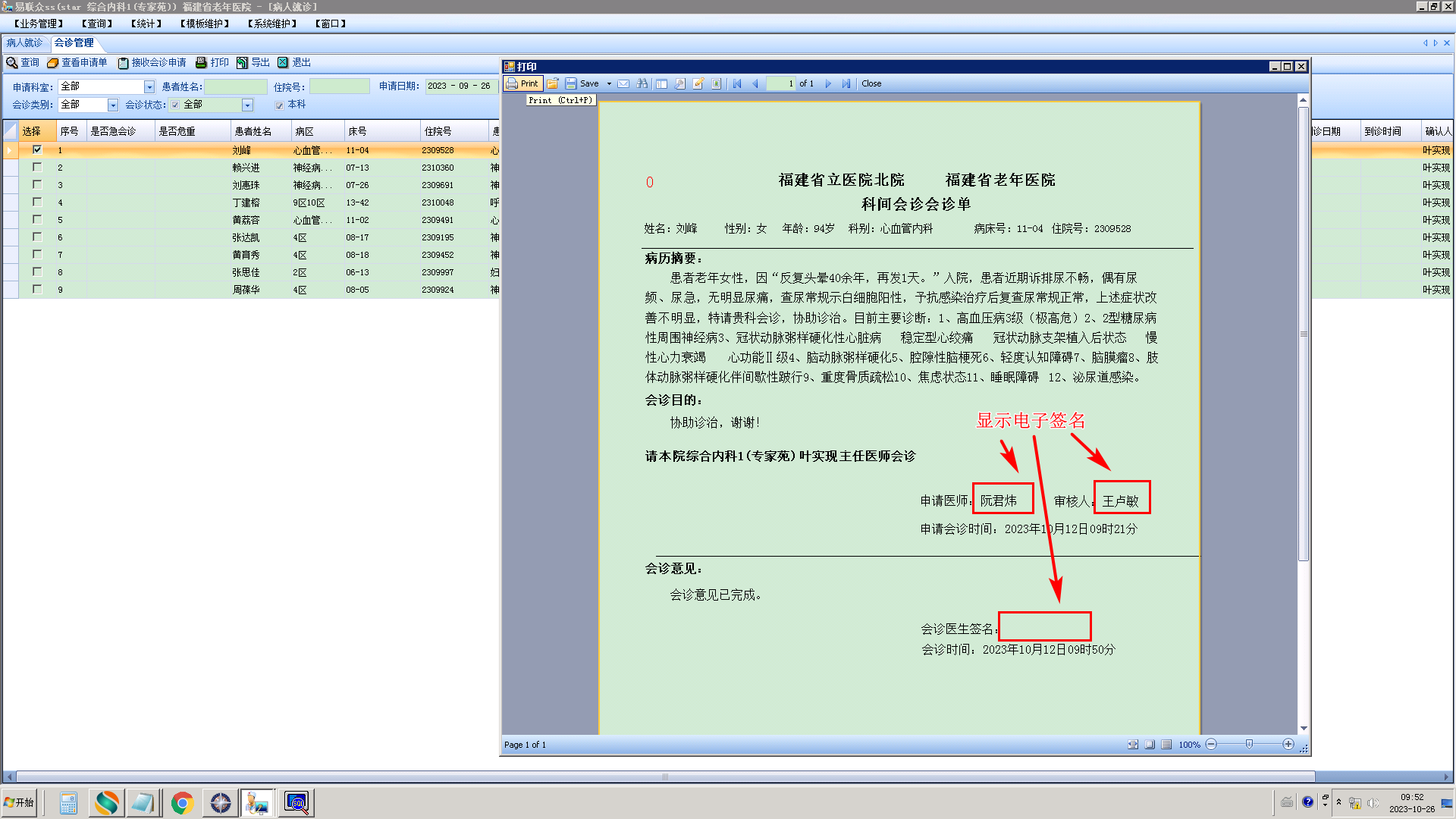Uncheck the row 1 刘峰 checkbox
1456x819 pixels.
click(x=37, y=149)
